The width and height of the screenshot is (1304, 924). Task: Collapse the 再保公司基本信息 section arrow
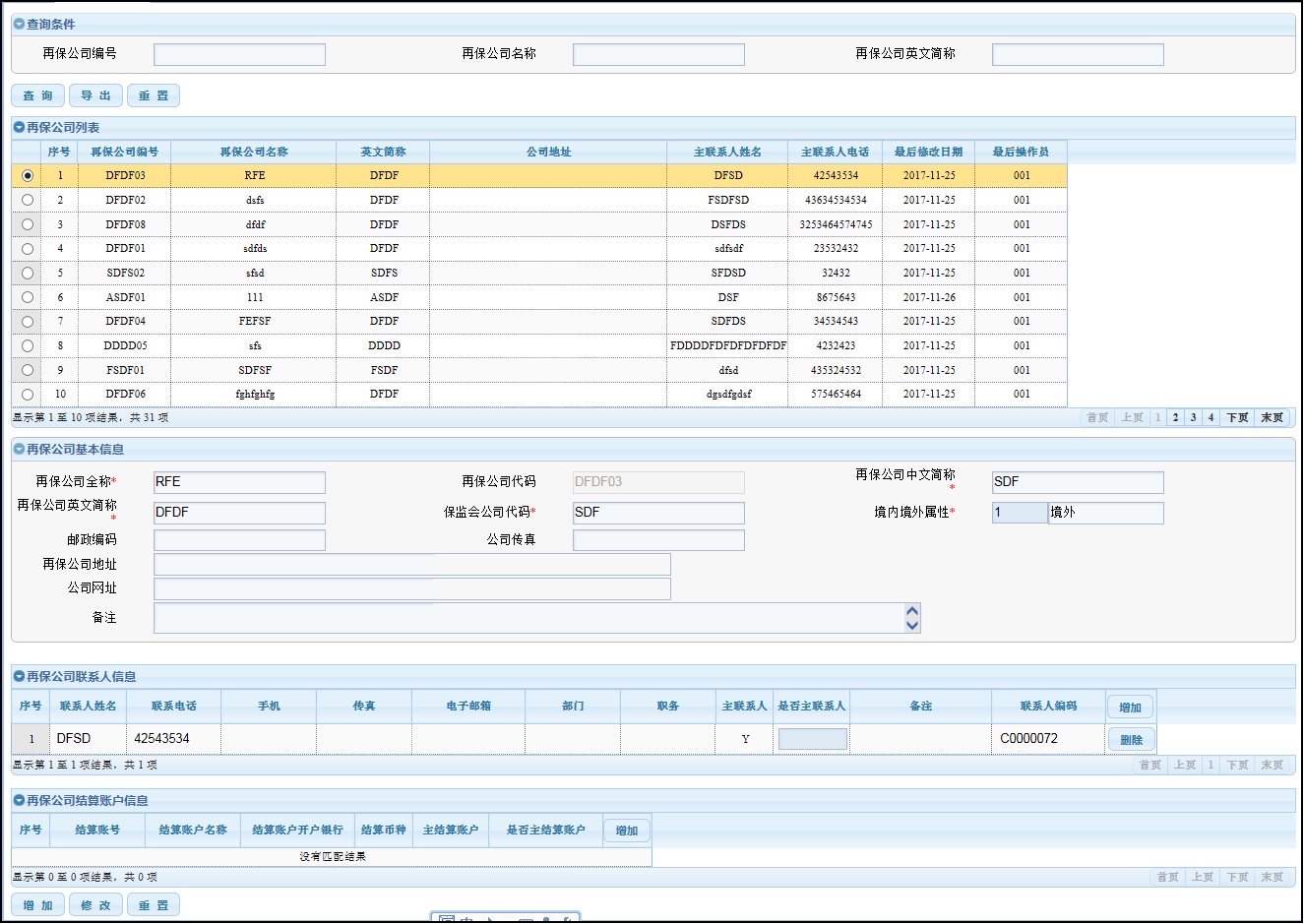pyautogui.click(x=19, y=450)
